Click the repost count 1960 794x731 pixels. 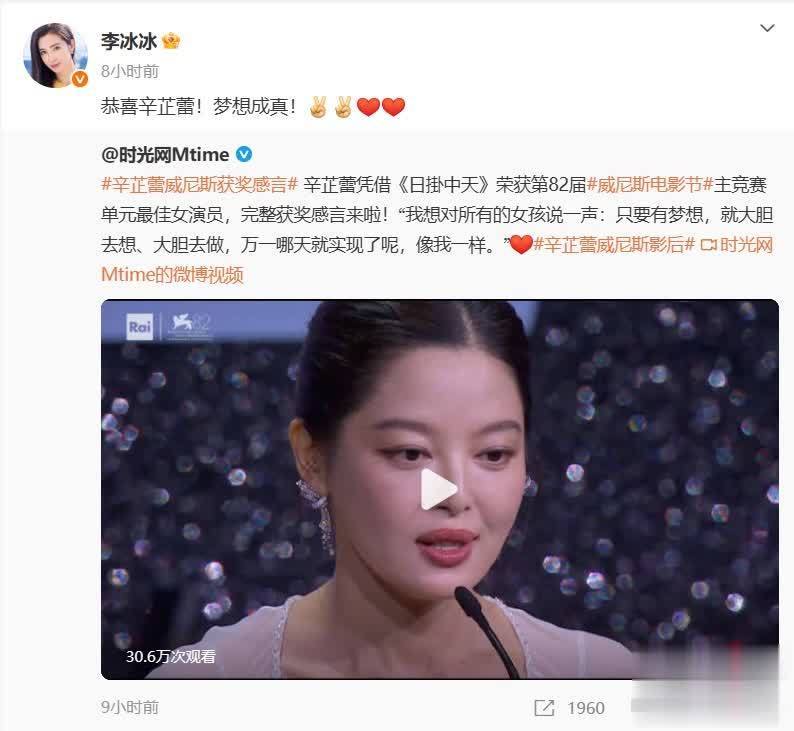[x=586, y=708]
